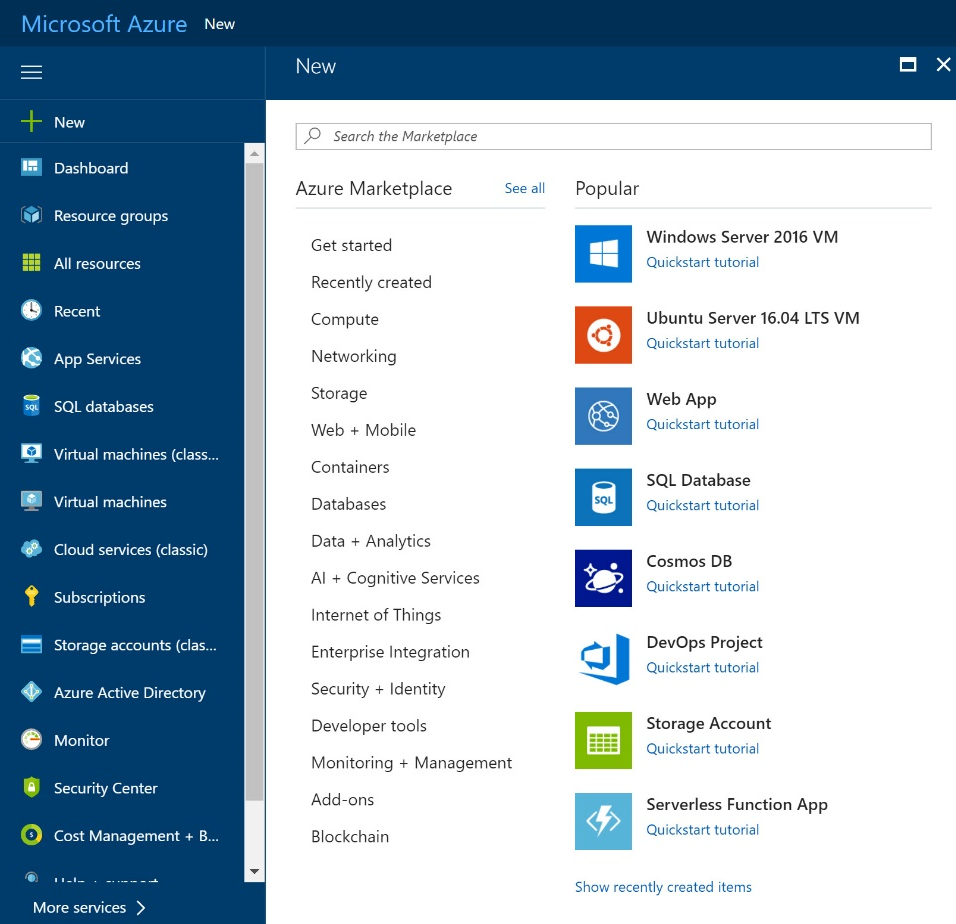Screen dimensions: 956x924
Task: Open AI + Cognitive Services category
Action: (395, 578)
